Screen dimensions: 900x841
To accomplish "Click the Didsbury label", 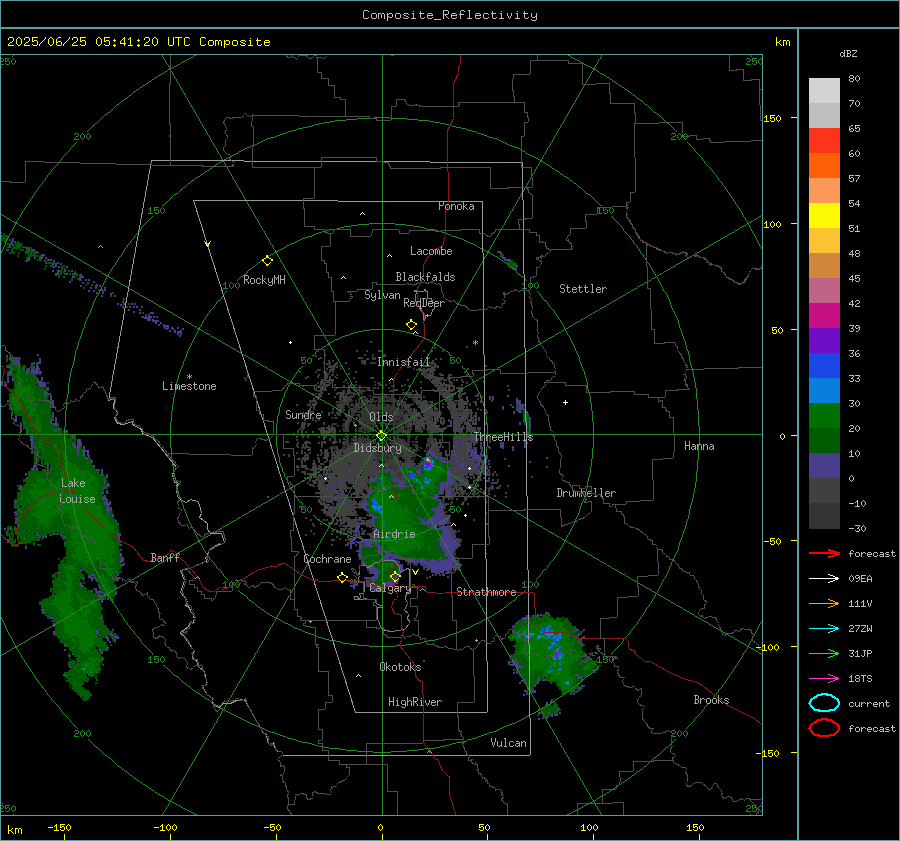I will 378,448.
